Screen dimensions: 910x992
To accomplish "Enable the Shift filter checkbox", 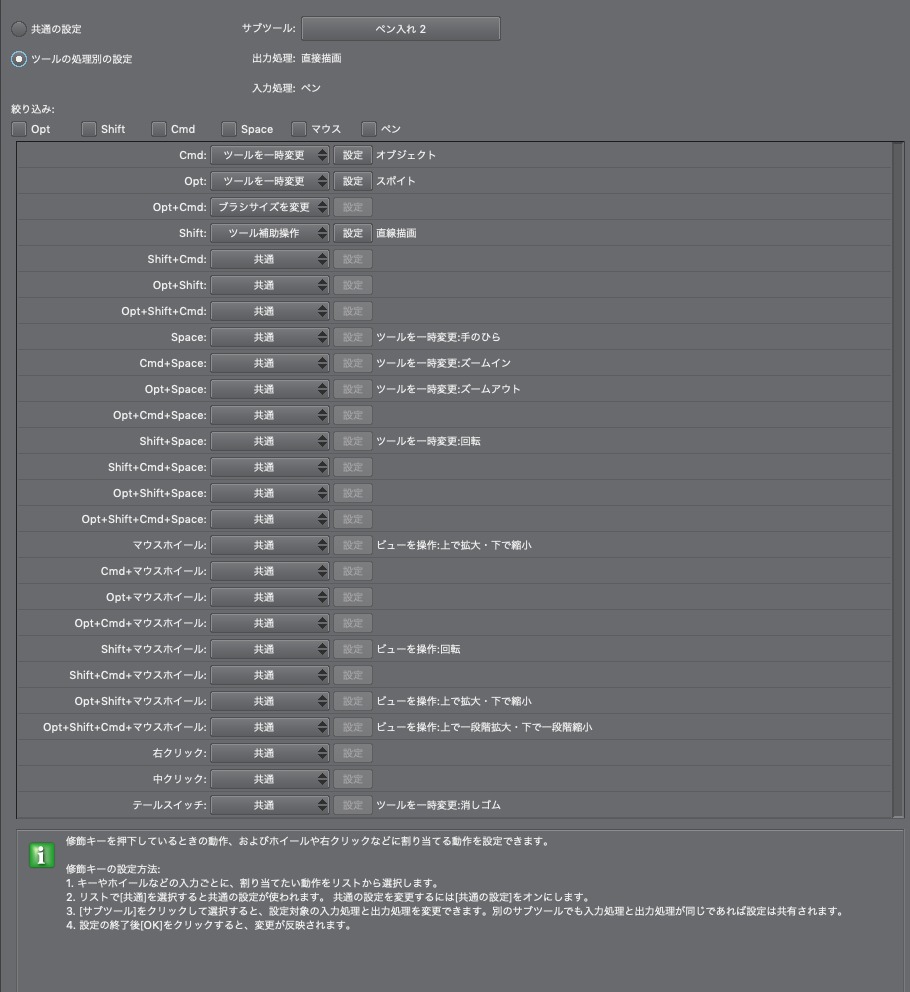I will click(x=89, y=129).
